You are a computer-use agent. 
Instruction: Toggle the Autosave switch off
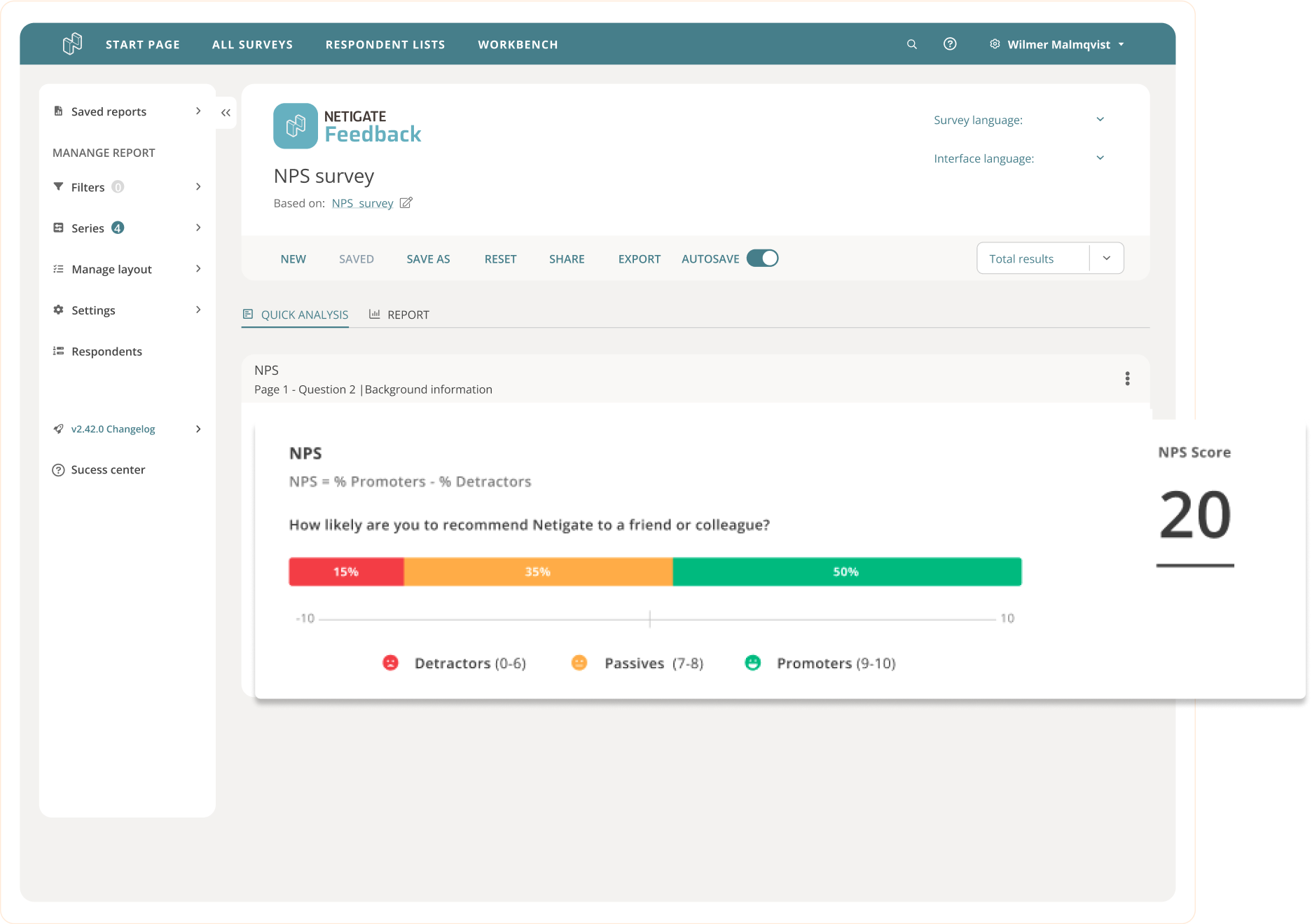pyautogui.click(x=762, y=258)
